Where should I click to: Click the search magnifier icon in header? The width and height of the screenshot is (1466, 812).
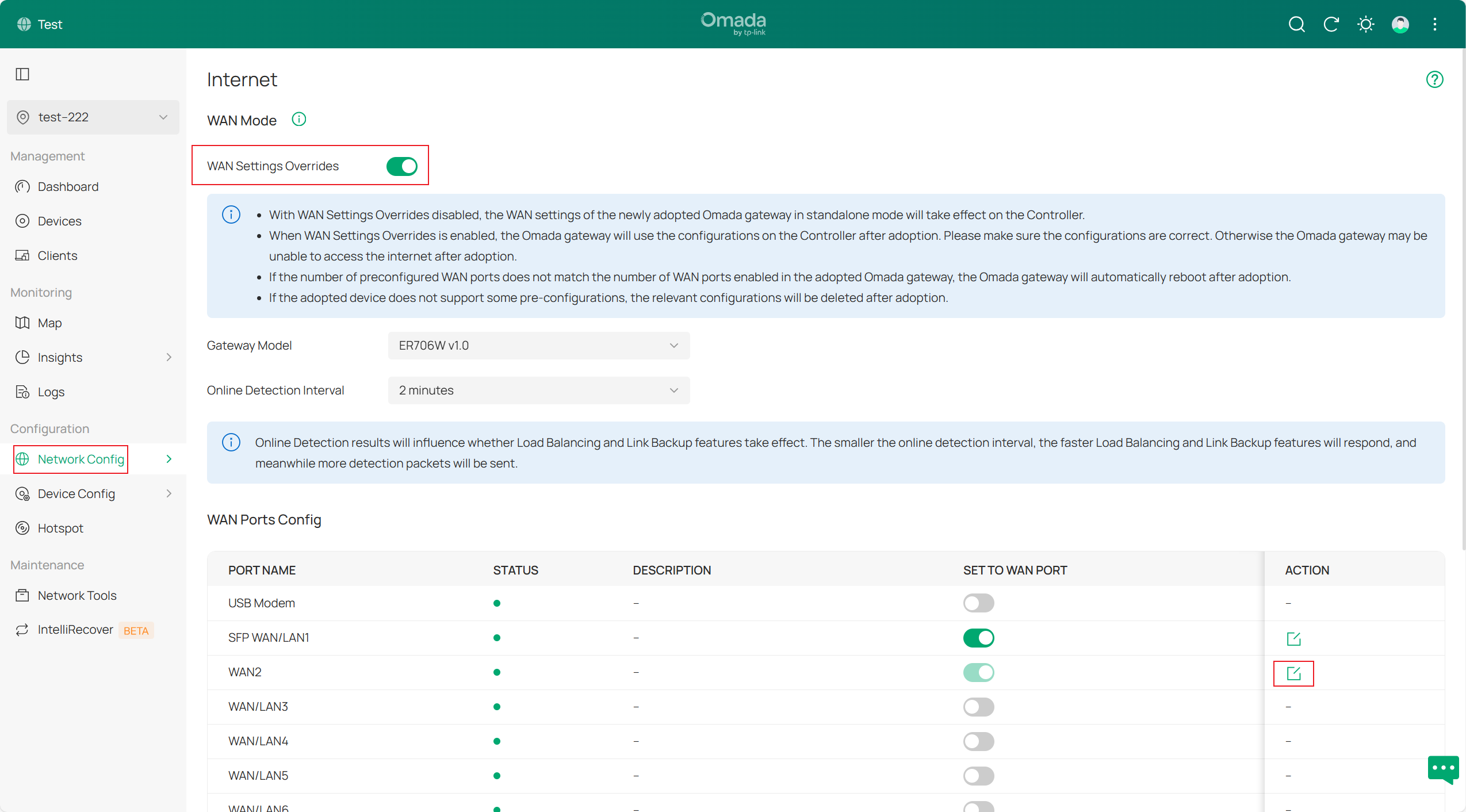pyautogui.click(x=1296, y=24)
